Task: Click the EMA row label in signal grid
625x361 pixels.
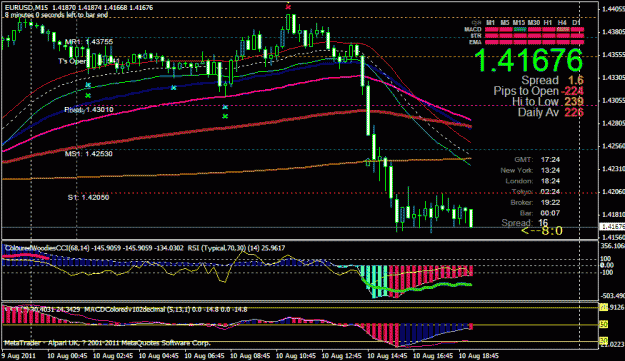Action: (476, 42)
